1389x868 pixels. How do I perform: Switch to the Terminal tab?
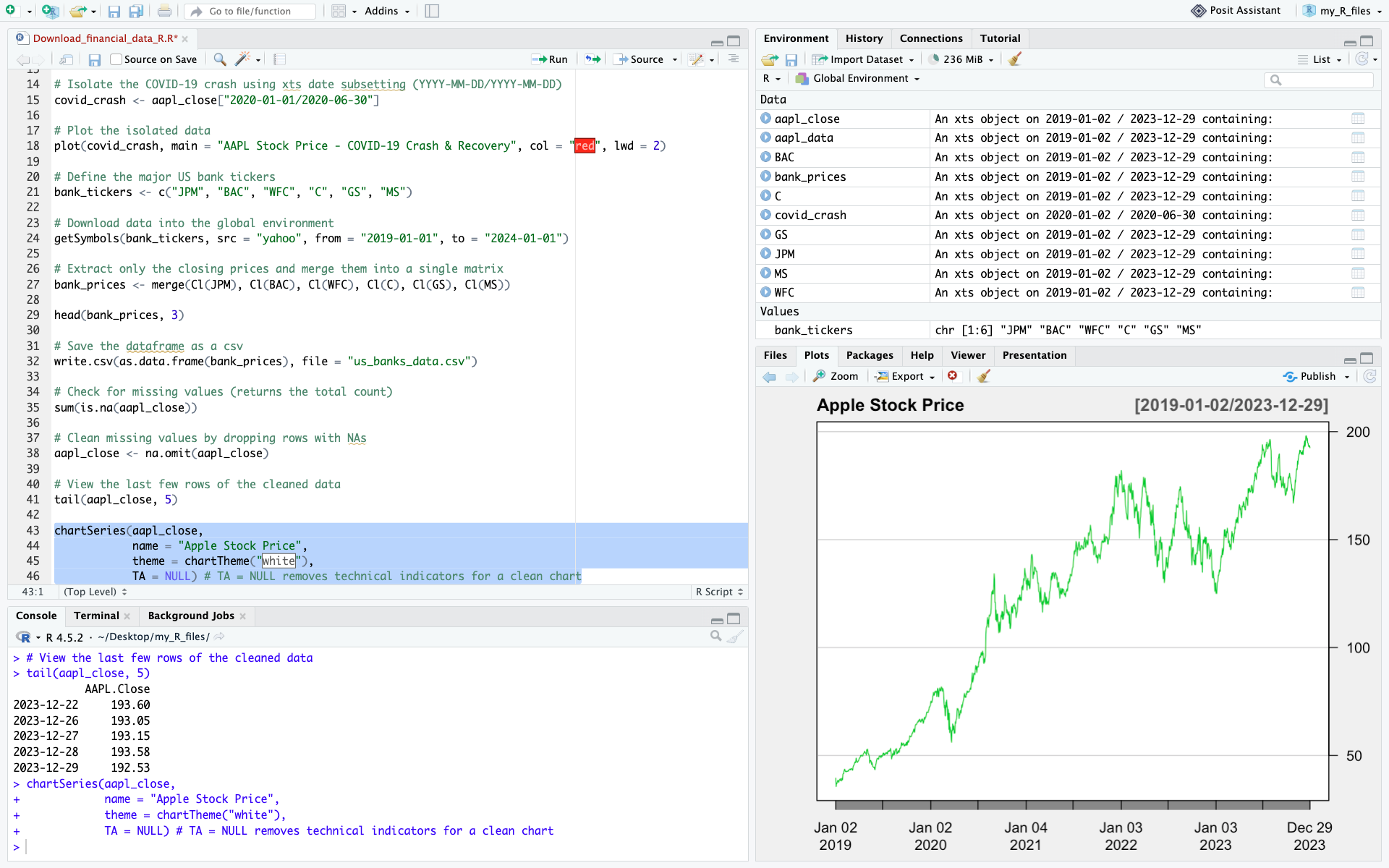click(x=96, y=616)
